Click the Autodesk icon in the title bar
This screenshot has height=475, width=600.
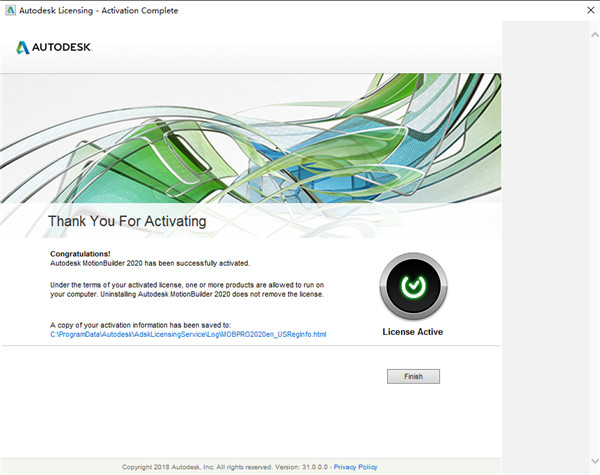click(x=10, y=10)
